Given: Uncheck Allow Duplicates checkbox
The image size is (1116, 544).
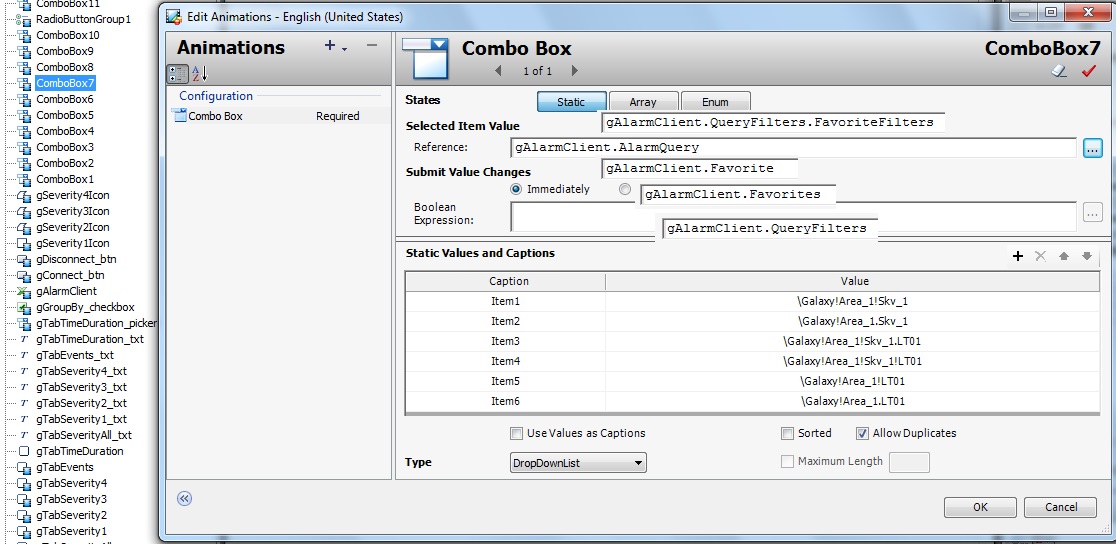Looking at the screenshot, I should (862, 434).
